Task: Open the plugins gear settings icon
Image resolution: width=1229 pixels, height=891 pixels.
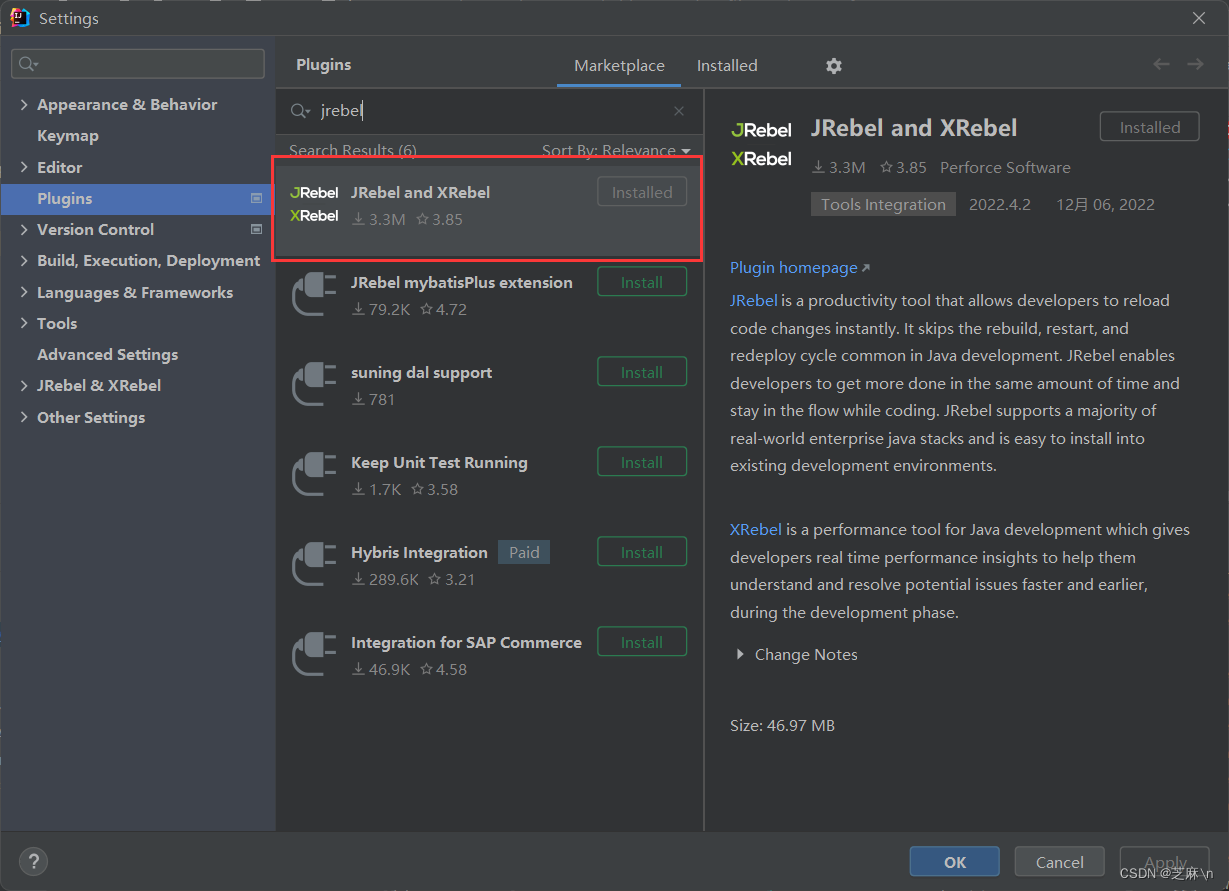Action: pos(834,66)
